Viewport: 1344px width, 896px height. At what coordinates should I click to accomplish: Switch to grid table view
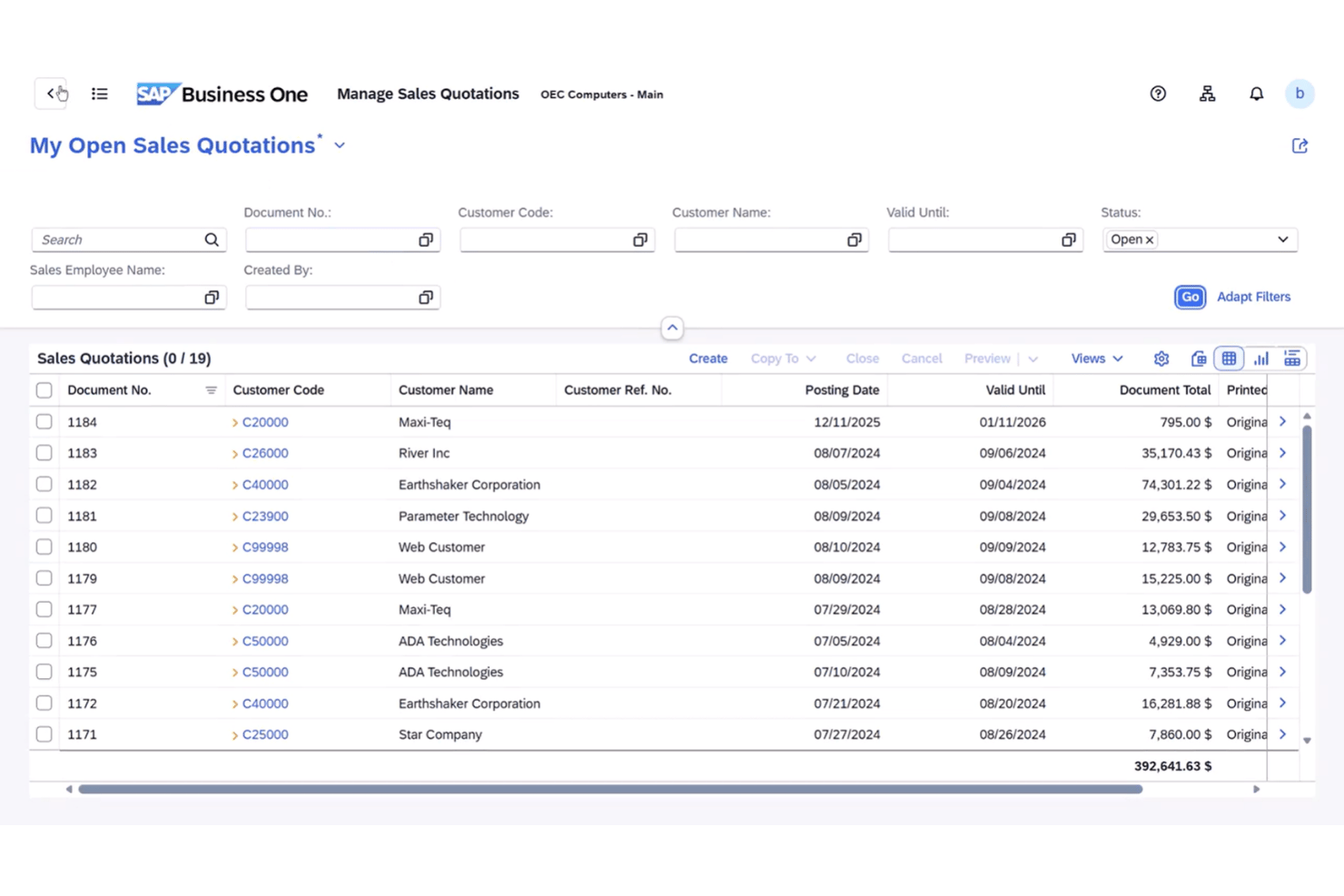tap(1229, 359)
